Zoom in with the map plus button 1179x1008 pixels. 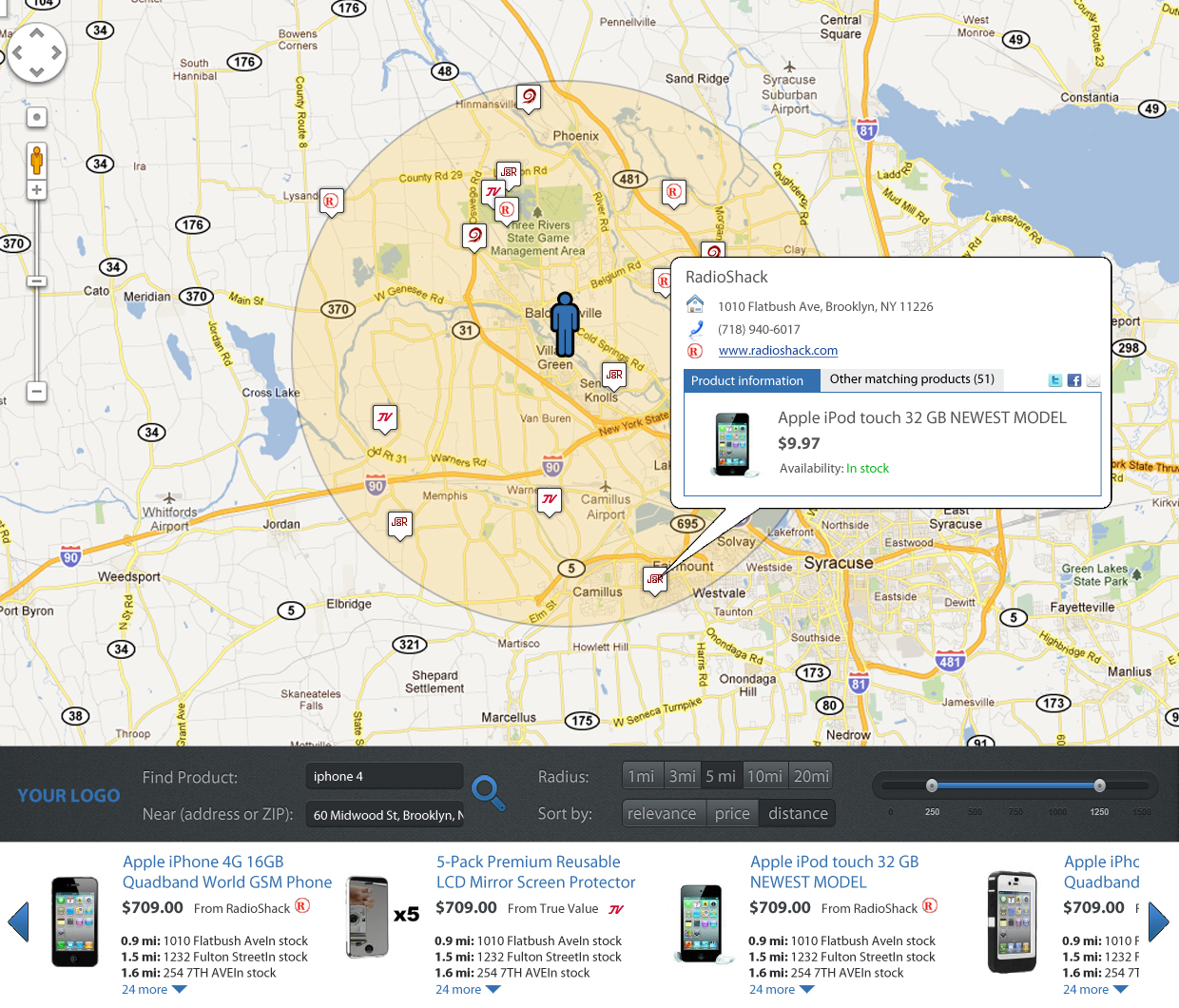(x=36, y=190)
